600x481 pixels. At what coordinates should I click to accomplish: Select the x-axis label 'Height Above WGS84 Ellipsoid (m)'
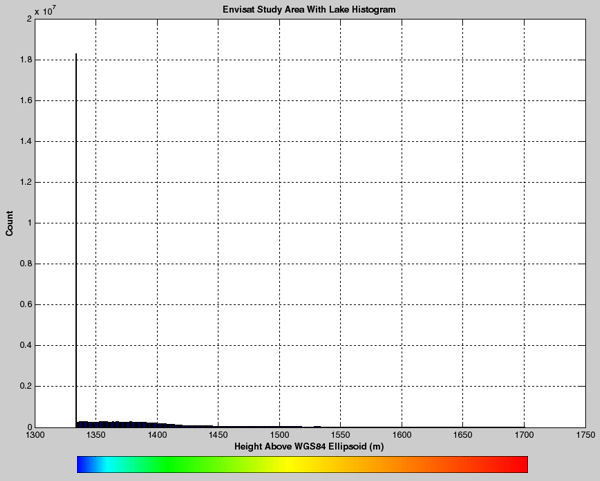pyautogui.click(x=309, y=447)
